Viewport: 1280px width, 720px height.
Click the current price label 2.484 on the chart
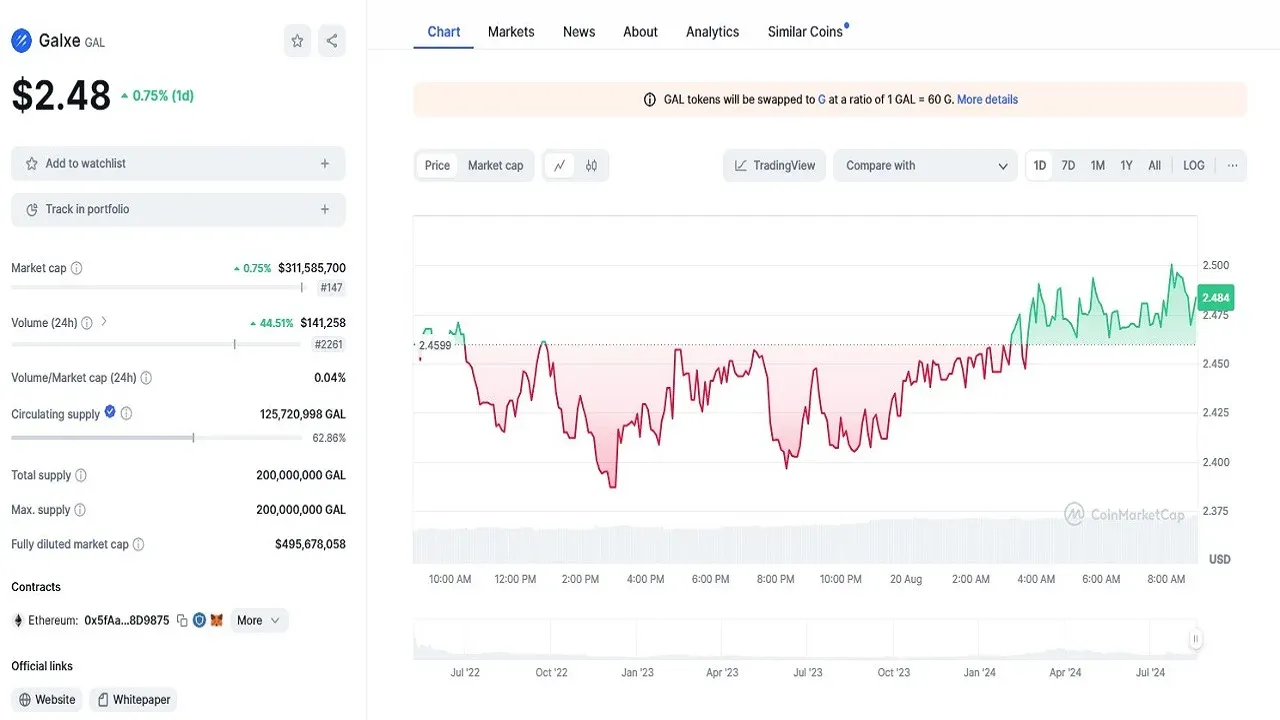click(x=1216, y=298)
